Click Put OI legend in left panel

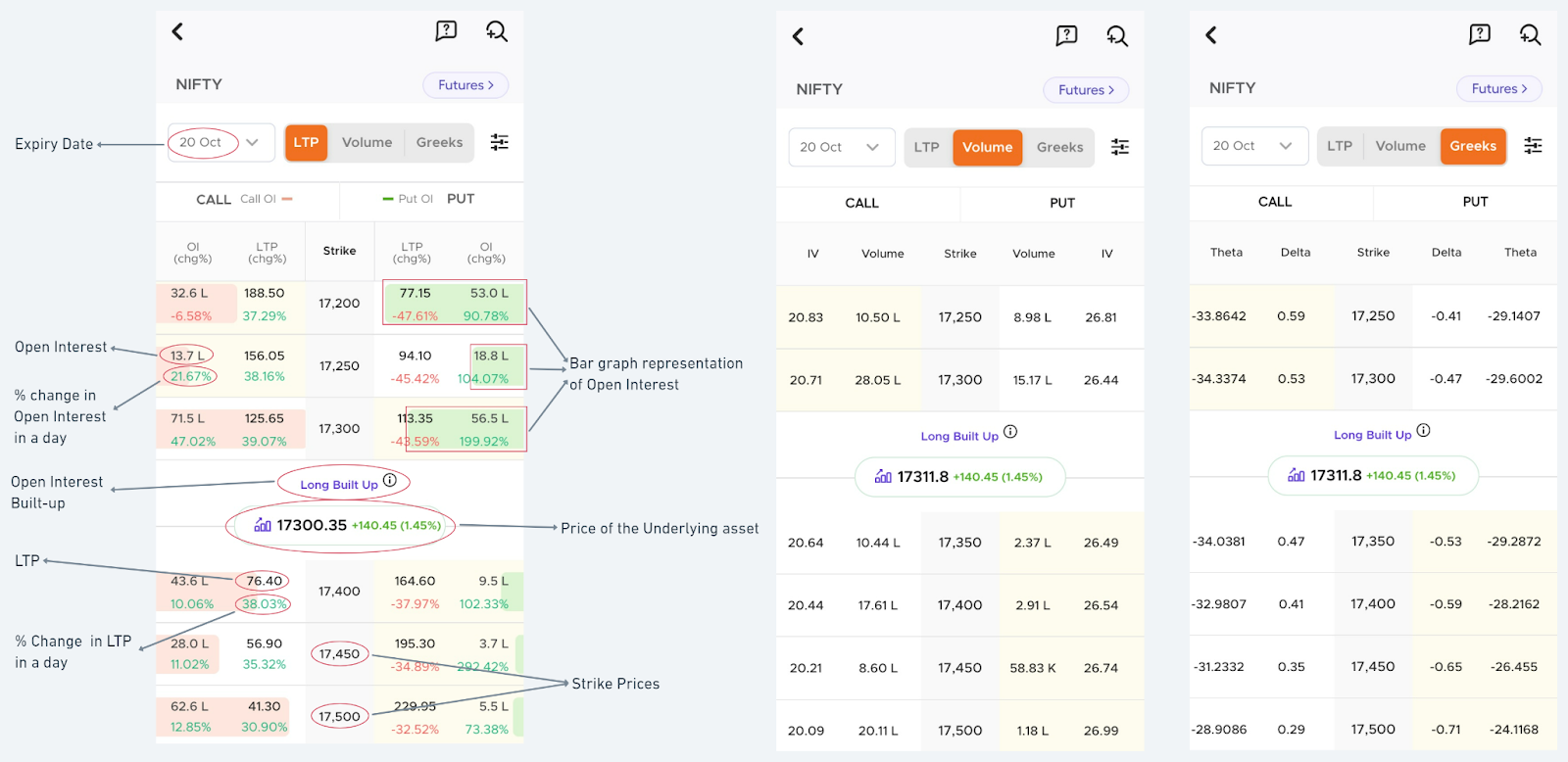[x=408, y=199]
